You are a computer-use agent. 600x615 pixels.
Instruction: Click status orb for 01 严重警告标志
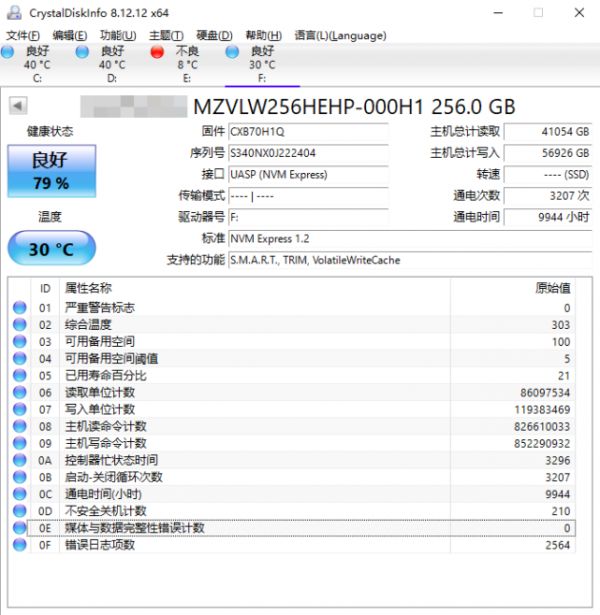(x=19, y=307)
